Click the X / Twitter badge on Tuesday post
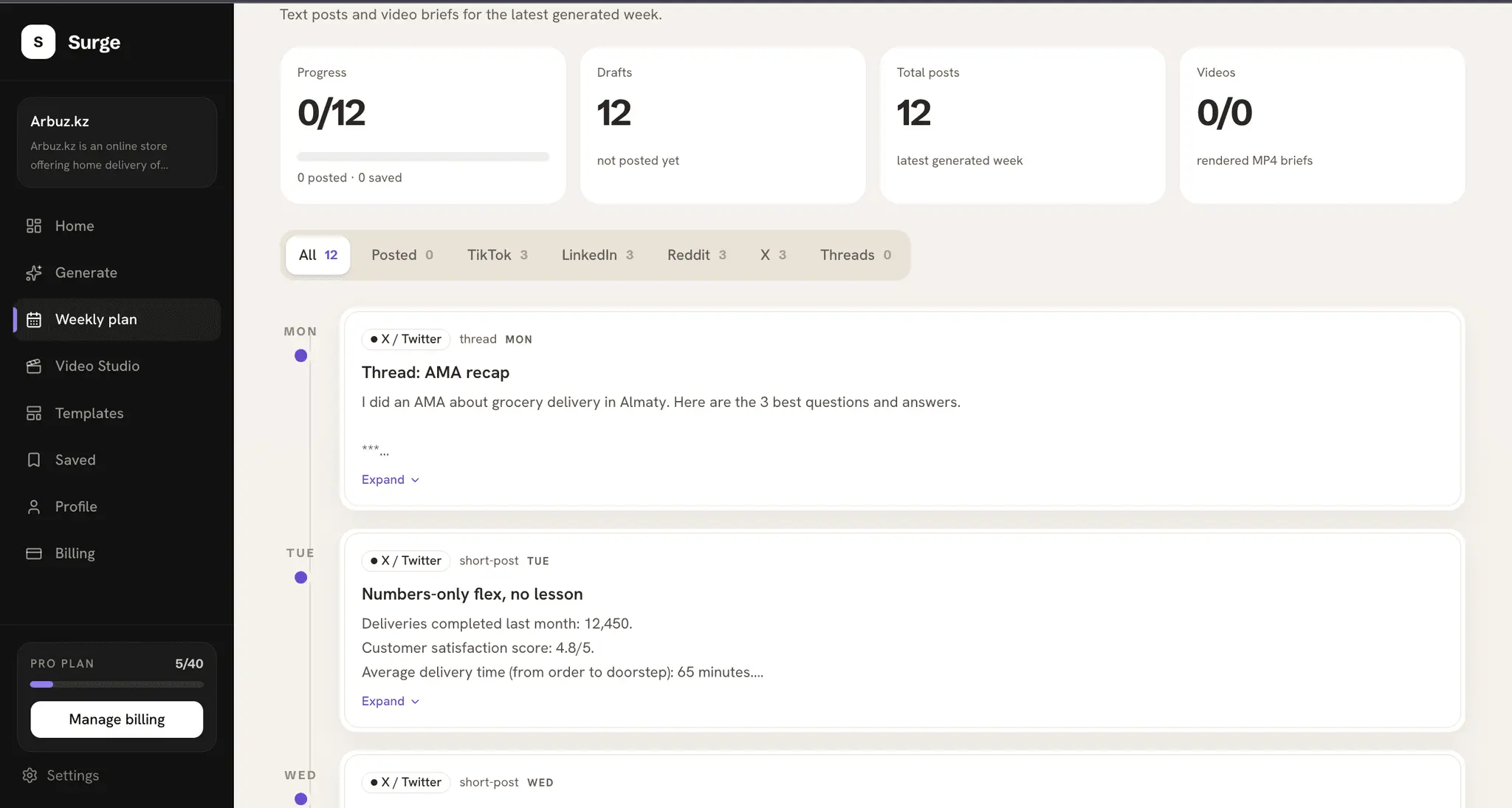 tap(406, 561)
